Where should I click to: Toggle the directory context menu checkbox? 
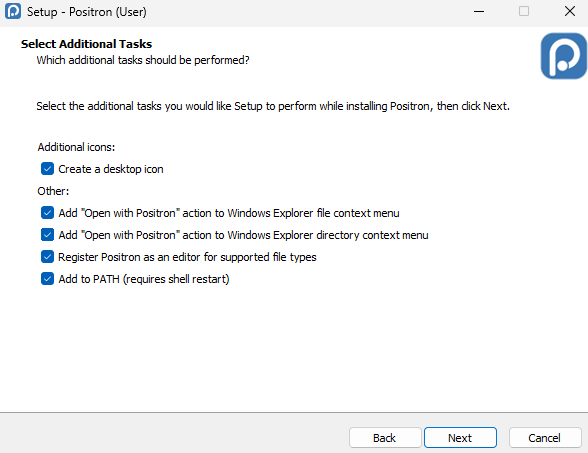pyautogui.click(x=47, y=235)
